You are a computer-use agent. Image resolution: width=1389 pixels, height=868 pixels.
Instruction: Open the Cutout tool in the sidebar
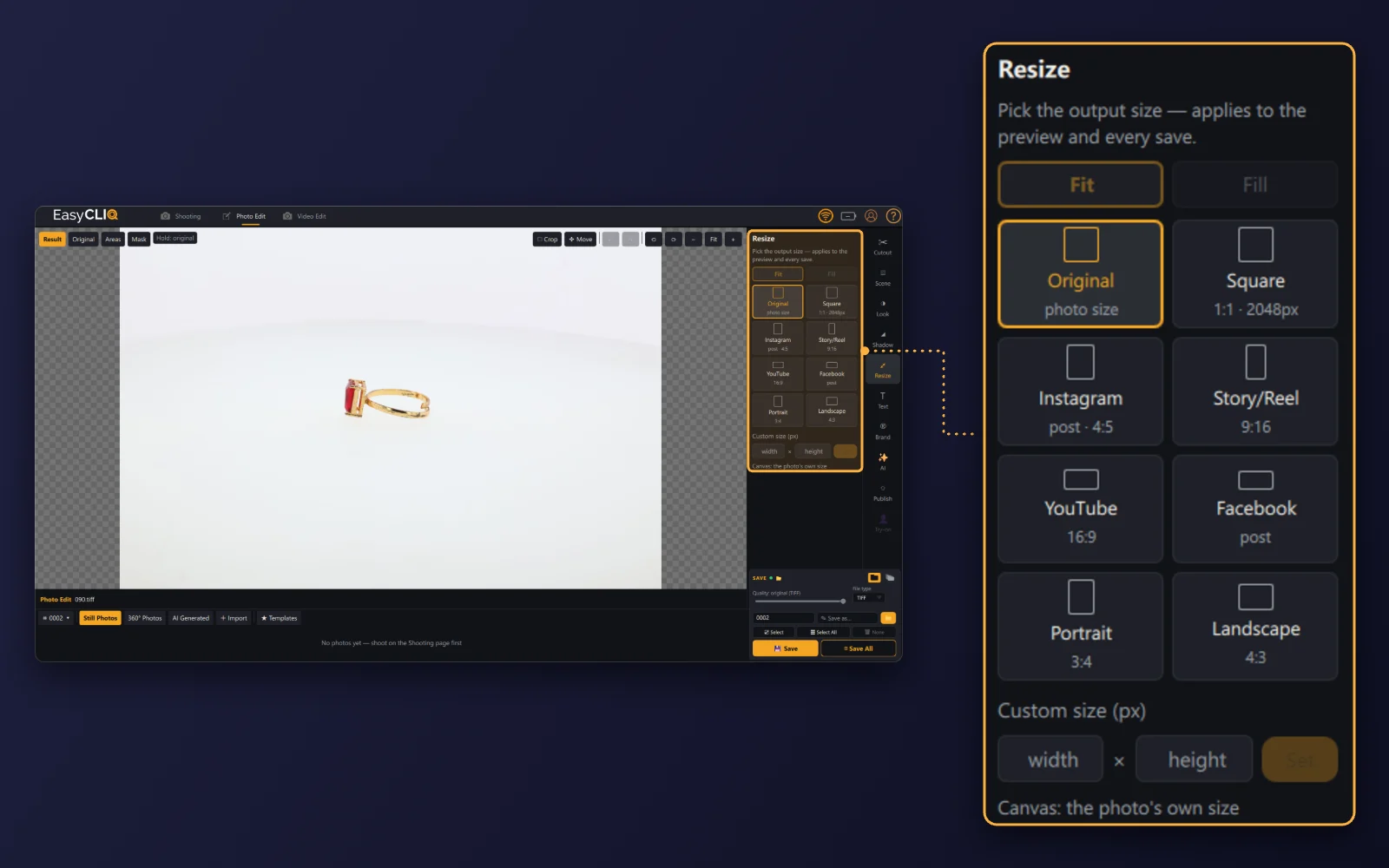tap(882, 247)
